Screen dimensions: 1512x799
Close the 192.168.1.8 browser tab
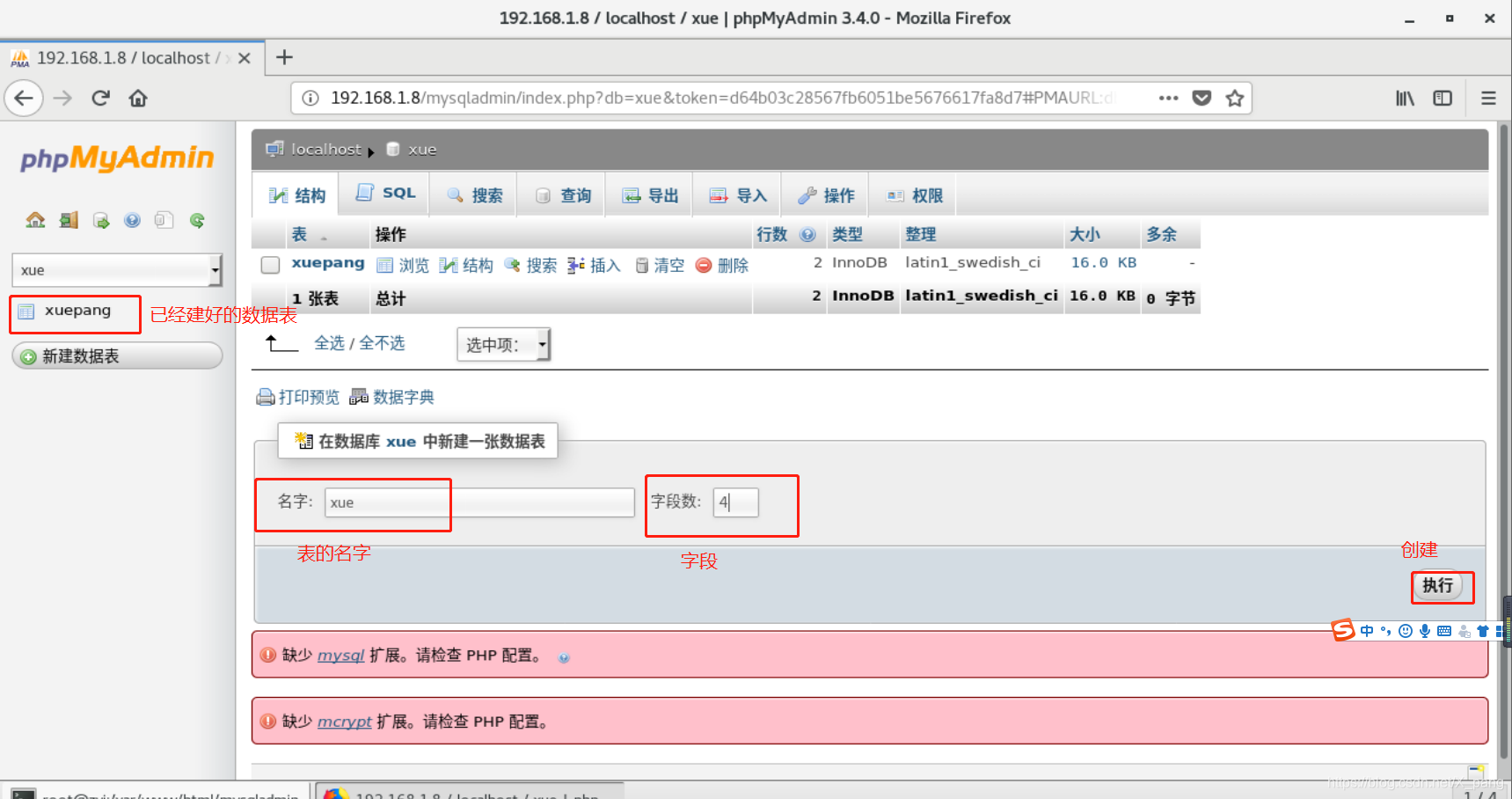click(x=245, y=58)
